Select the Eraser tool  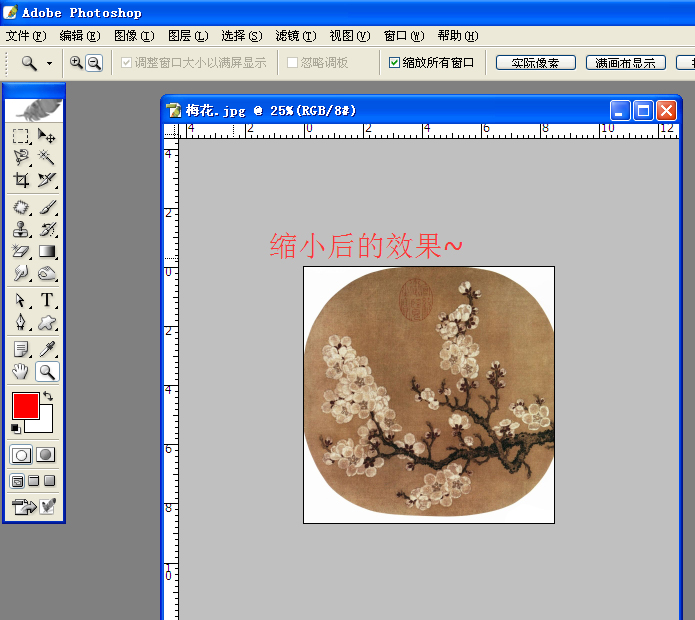[20, 251]
